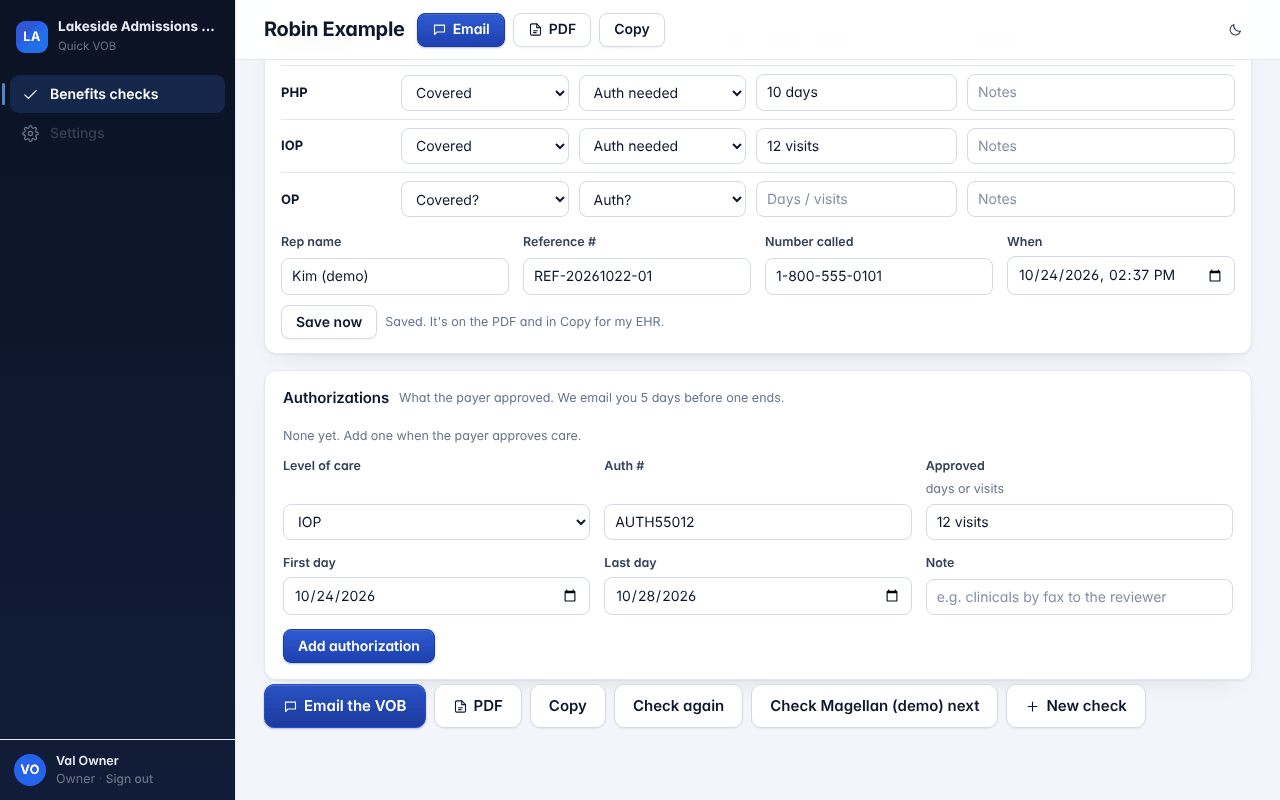This screenshot has width=1280, height=800.
Task: Click OP Days / visits field
Action: 856,199
